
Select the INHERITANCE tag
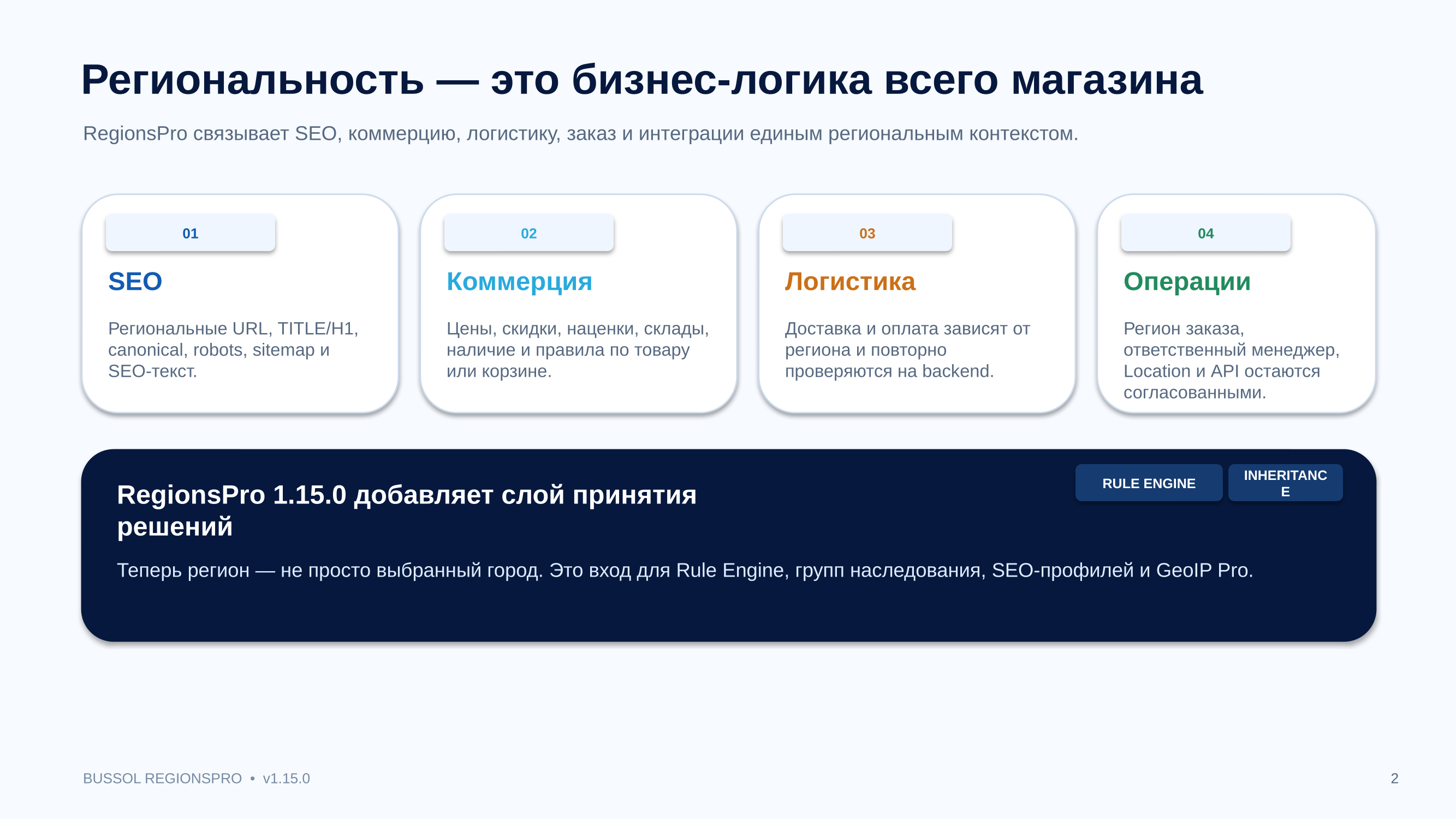[x=1285, y=483]
